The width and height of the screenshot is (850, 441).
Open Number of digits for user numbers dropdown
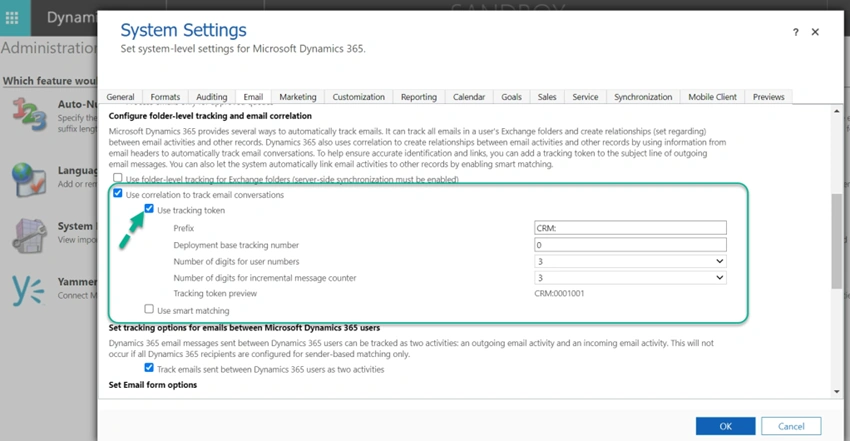click(x=630, y=261)
